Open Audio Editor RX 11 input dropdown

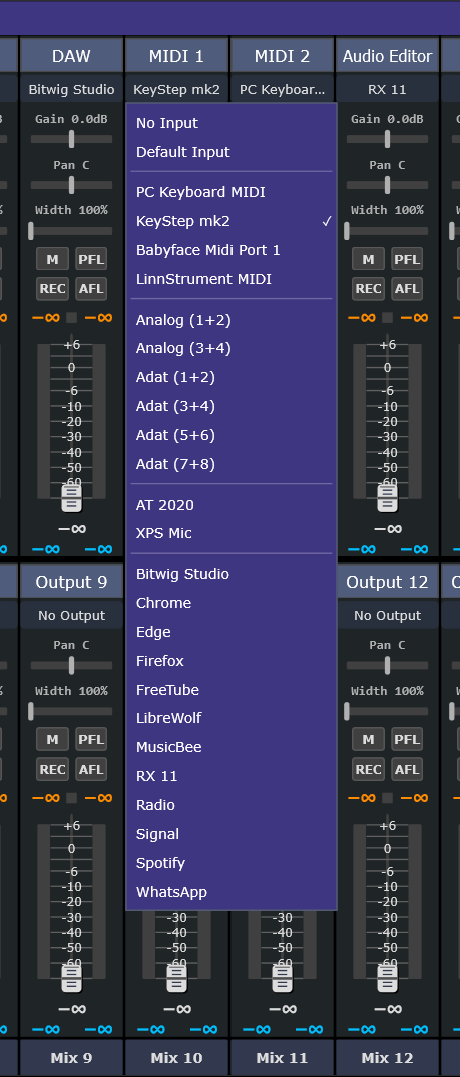387,89
